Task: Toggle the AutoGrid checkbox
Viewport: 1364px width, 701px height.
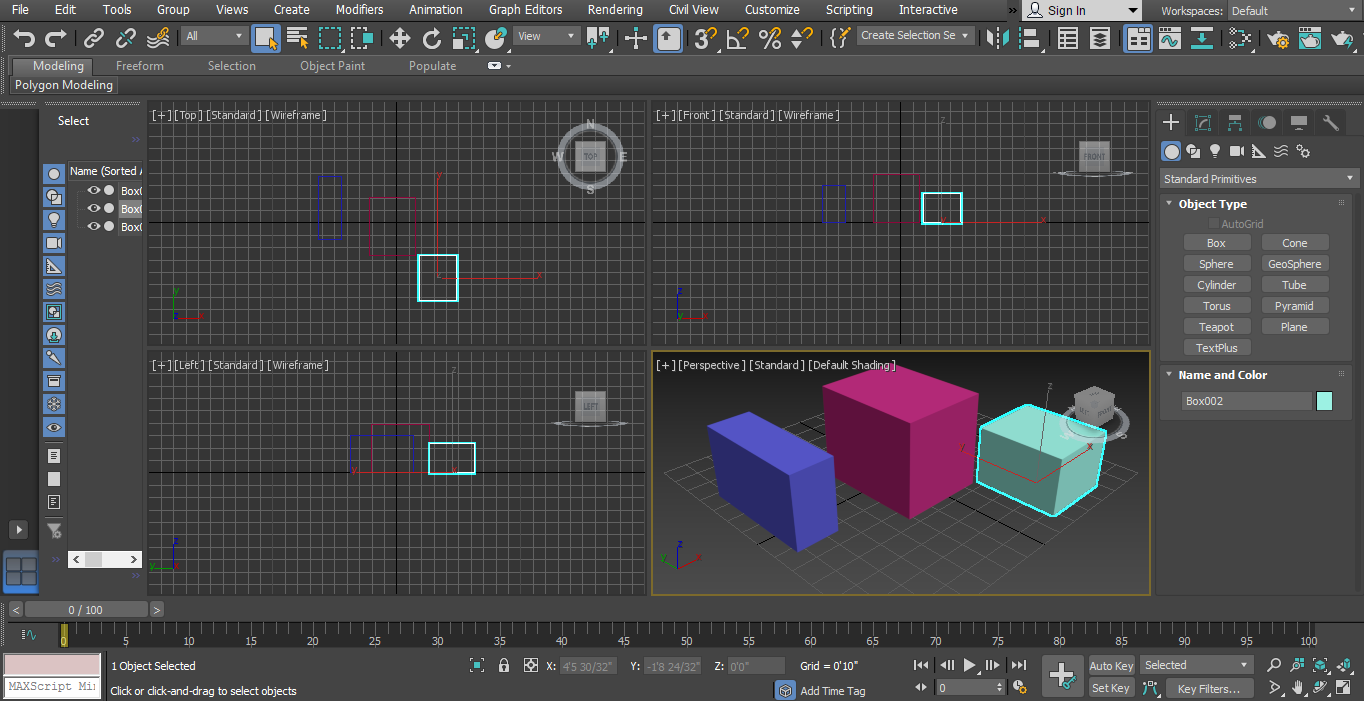Action: tap(1214, 224)
